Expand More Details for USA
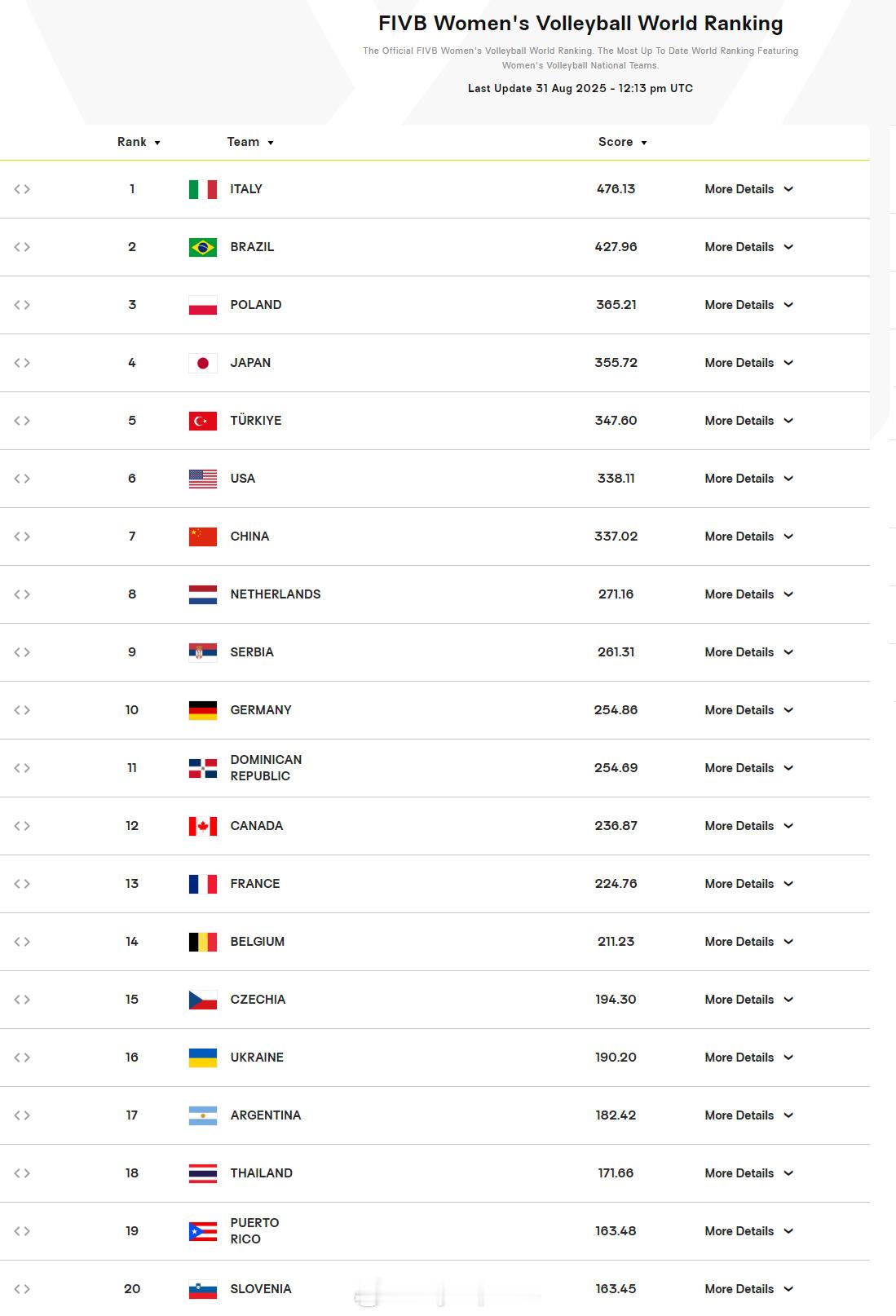The width and height of the screenshot is (896, 1316). (x=748, y=479)
